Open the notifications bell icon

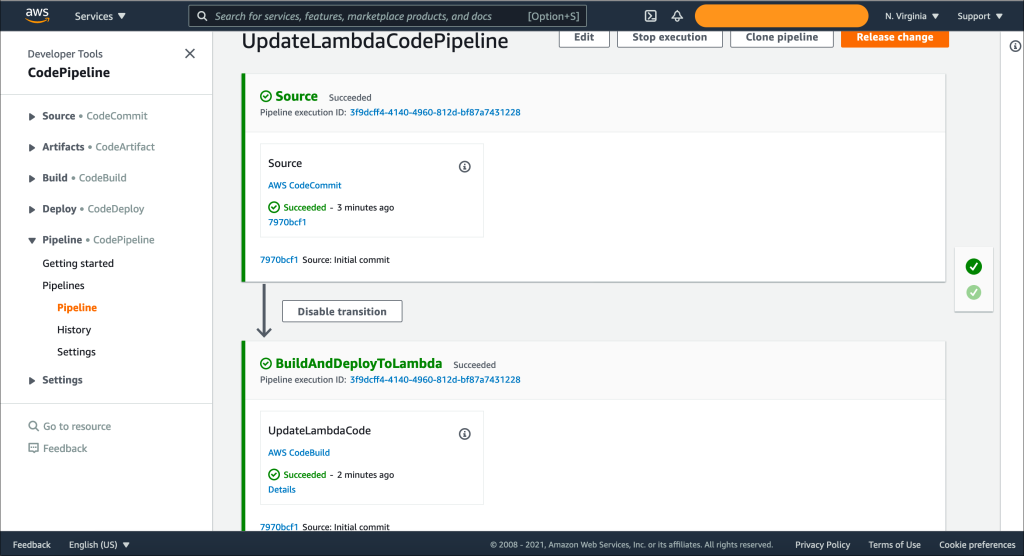click(677, 16)
